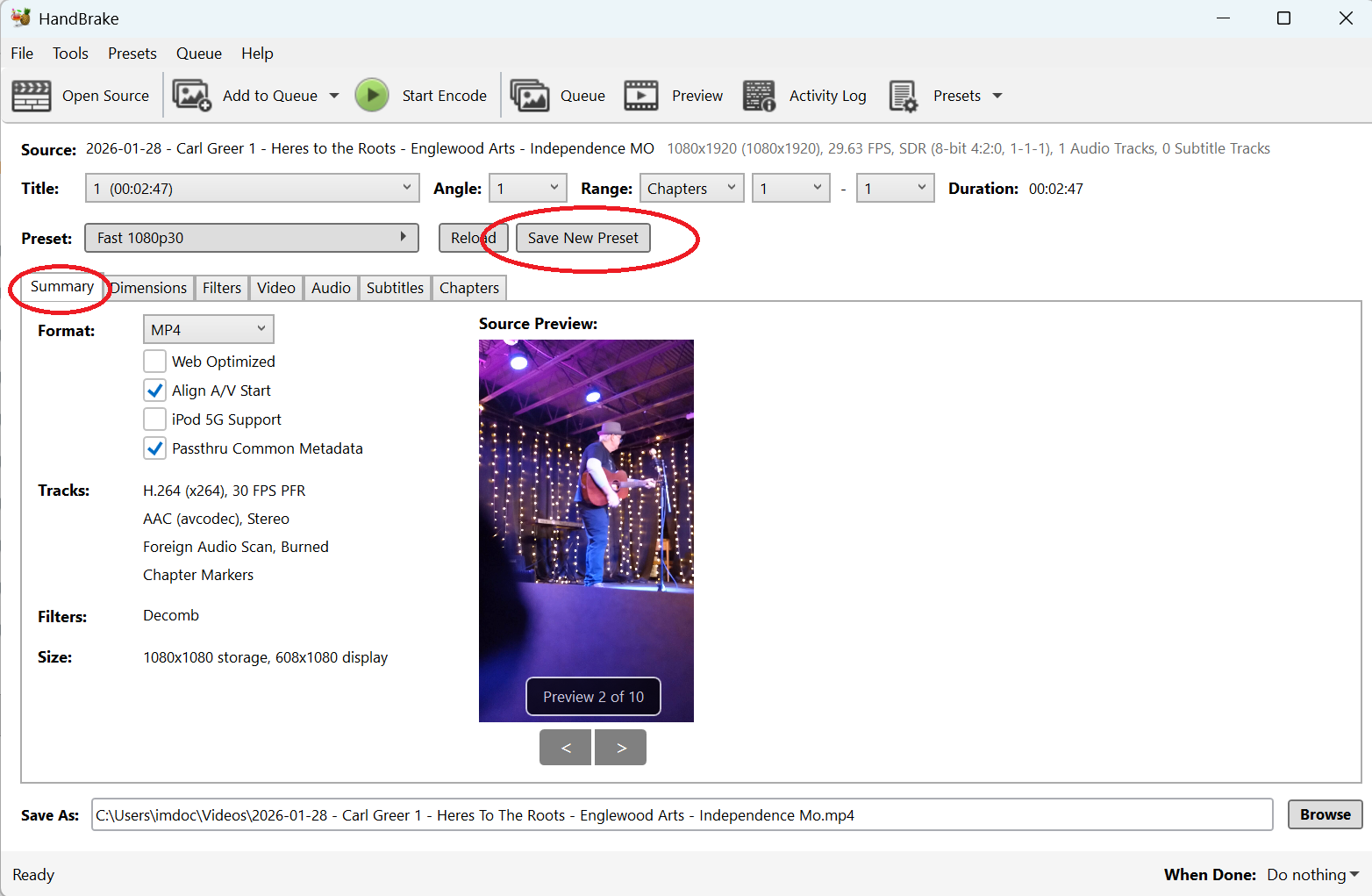The image size is (1372, 896).
Task: Expand the Range Chapters dropdown
Action: tap(691, 189)
